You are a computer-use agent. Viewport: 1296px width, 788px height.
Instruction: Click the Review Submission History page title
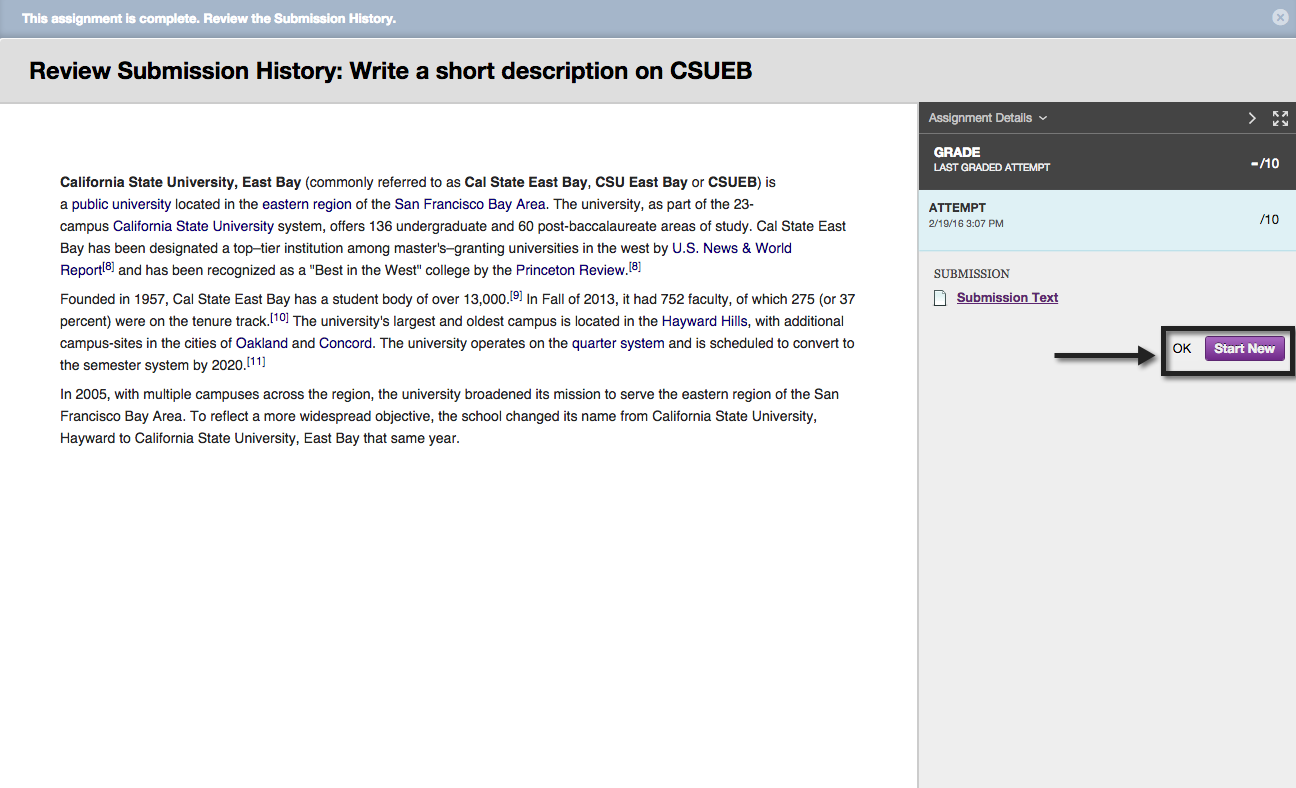(390, 71)
